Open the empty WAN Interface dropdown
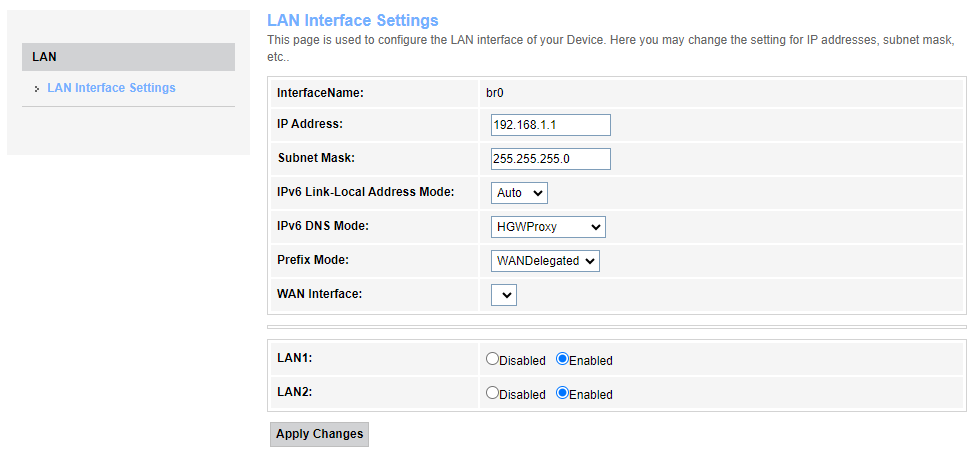Viewport: 977px width, 457px height. (504, 295)
